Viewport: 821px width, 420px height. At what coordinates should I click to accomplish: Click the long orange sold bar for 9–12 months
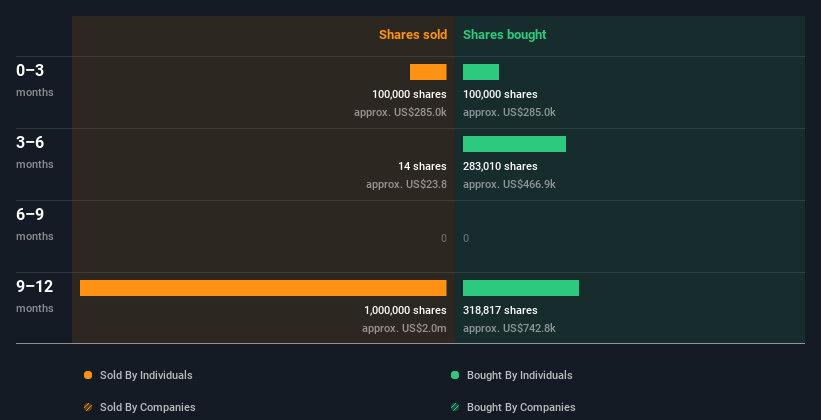click(x=263, y=288)
